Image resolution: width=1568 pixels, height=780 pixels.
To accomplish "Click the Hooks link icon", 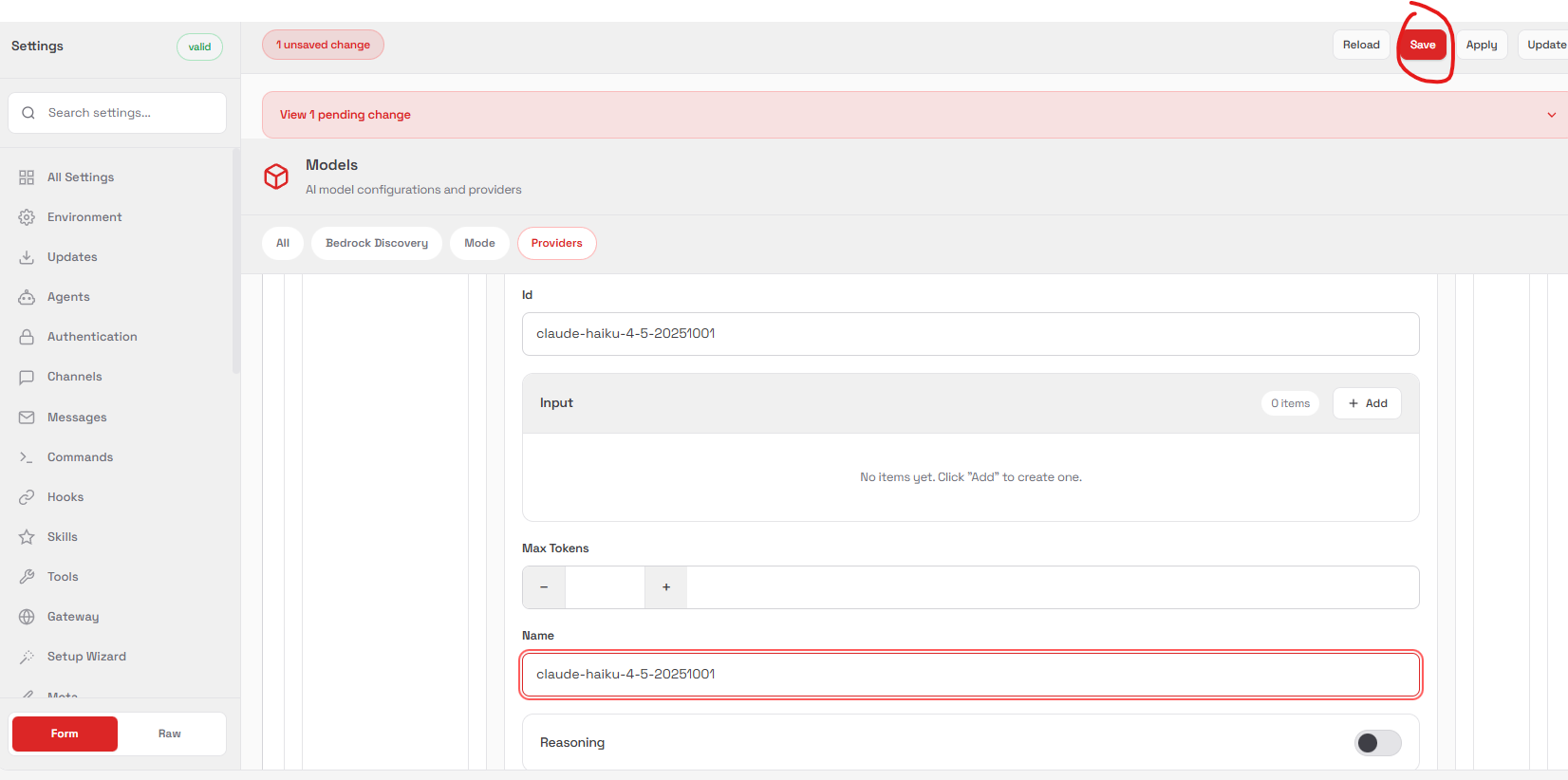I will click(x=27, y=497).
